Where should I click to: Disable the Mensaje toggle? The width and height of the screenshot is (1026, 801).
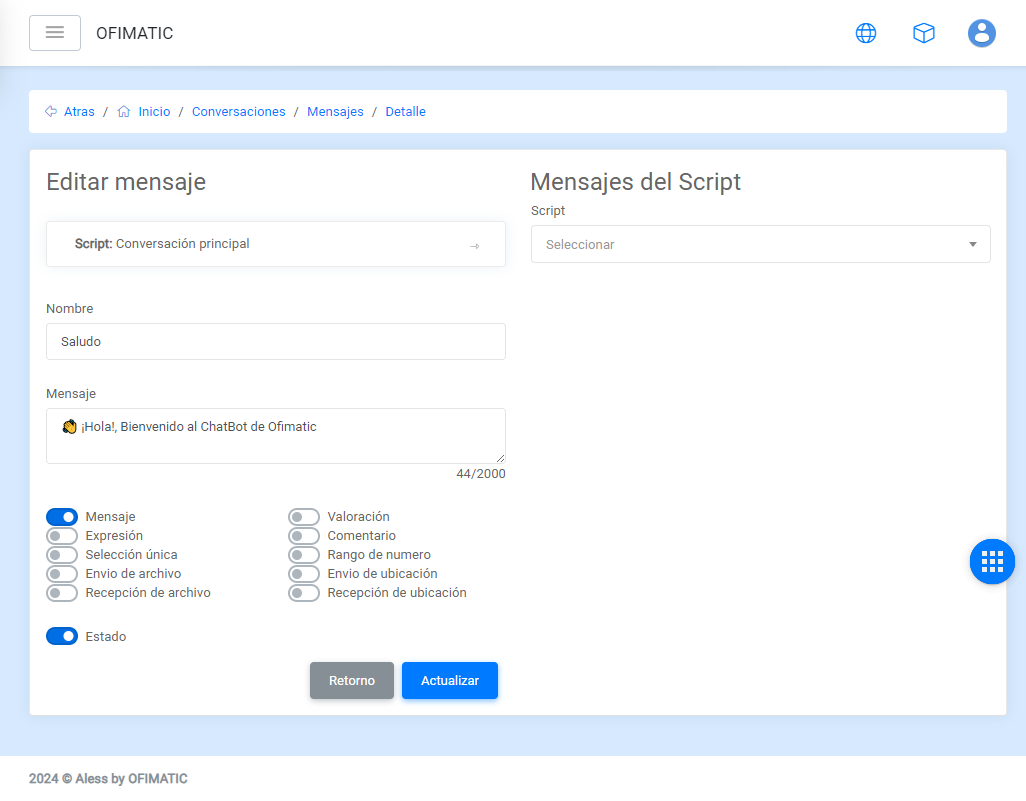62,517
